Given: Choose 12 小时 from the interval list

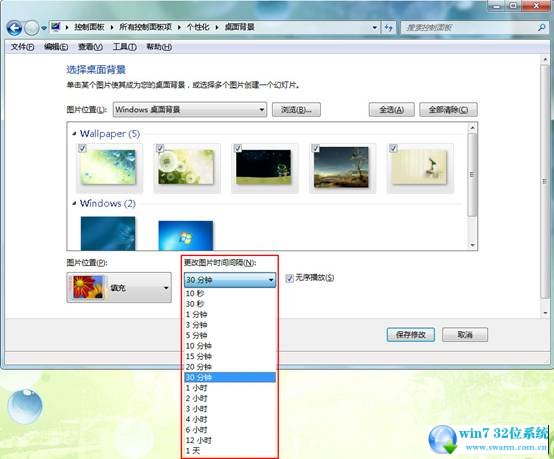Looking at the screenshot, I should (230, 440).
